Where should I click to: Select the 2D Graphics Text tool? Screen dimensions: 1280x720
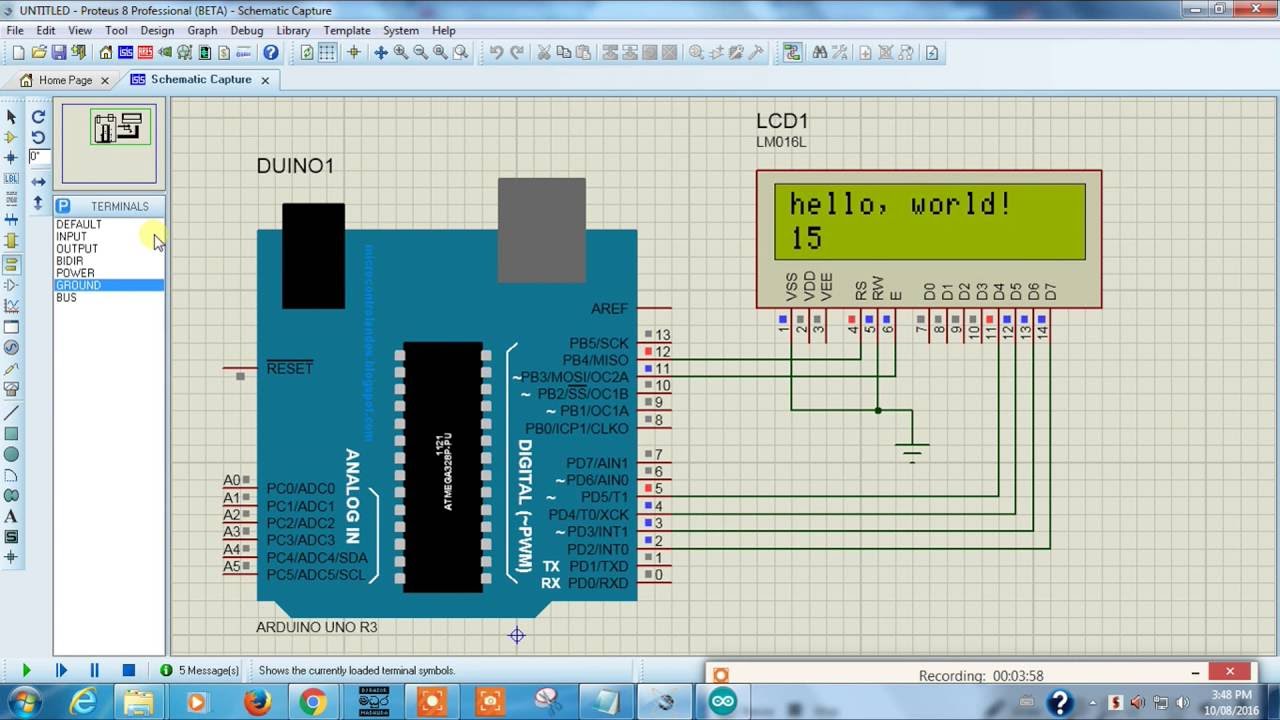pyautogui.click(x=11, y=516)
